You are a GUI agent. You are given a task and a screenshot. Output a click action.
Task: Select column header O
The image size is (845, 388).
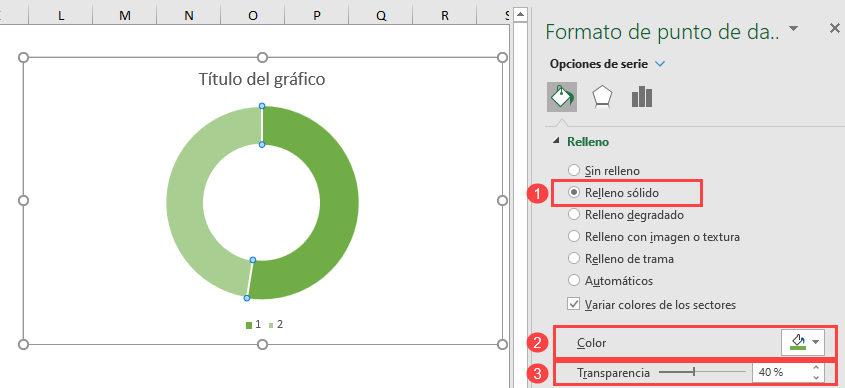pyautogui.click(x=253, y=16)
